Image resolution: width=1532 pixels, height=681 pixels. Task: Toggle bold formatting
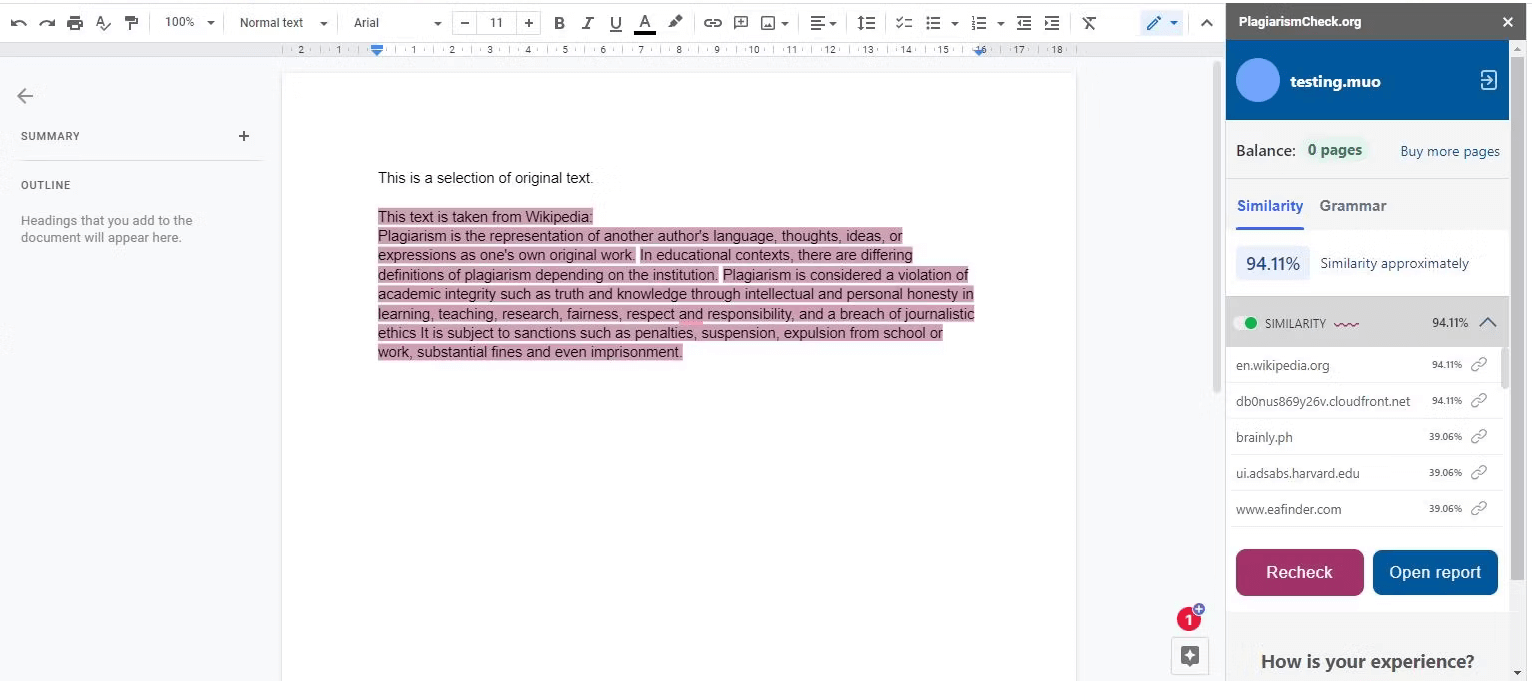559,23
